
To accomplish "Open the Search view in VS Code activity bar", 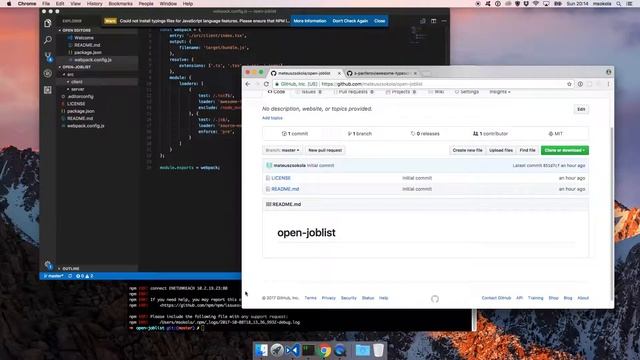I will tap(48, 40).
